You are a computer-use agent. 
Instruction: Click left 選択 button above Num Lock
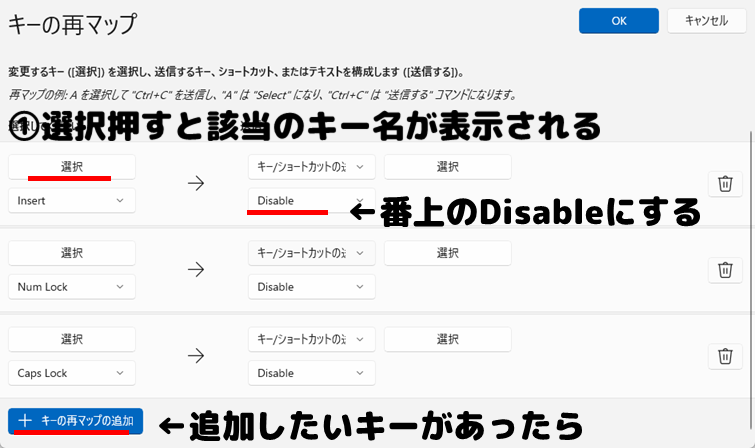[71, 253]
